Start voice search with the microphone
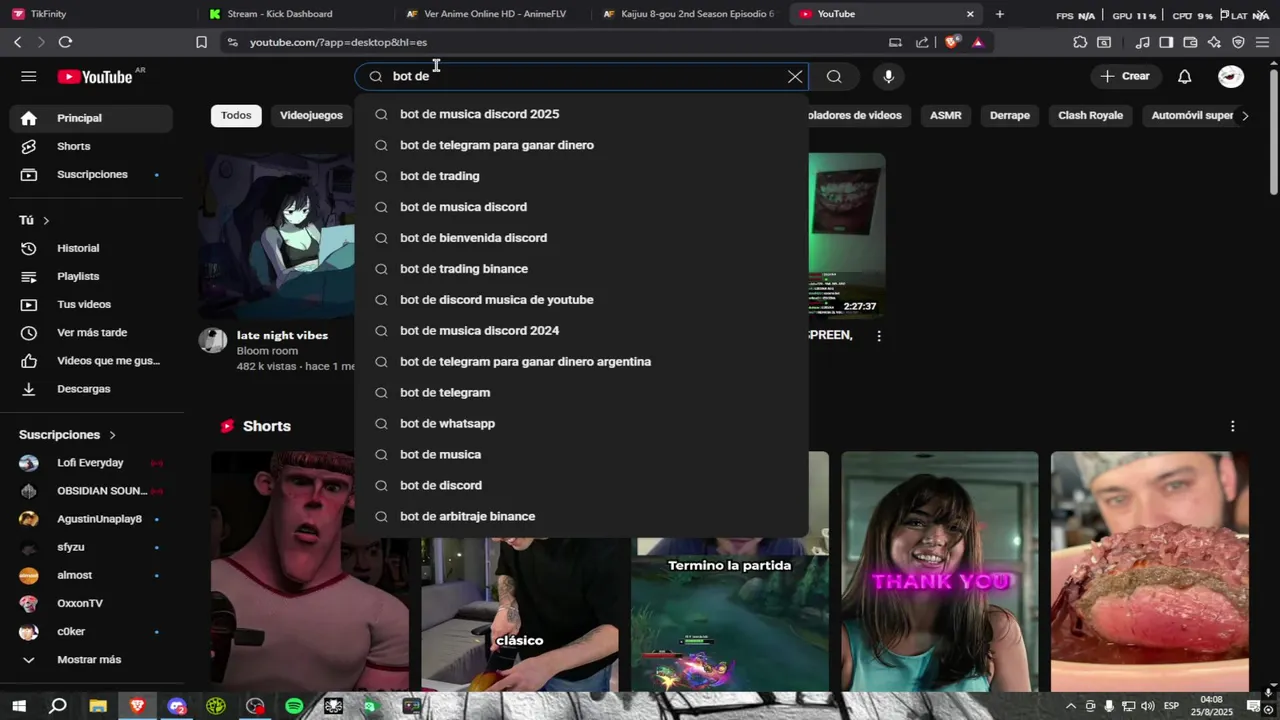Screen dimensions: 1280x720 click(888, 76)
